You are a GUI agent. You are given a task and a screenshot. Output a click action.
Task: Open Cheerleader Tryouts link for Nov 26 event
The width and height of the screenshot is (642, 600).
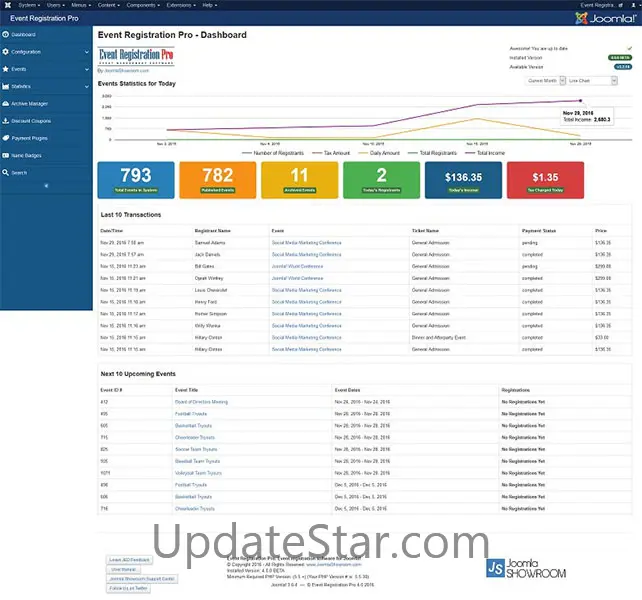coord(195,437)
